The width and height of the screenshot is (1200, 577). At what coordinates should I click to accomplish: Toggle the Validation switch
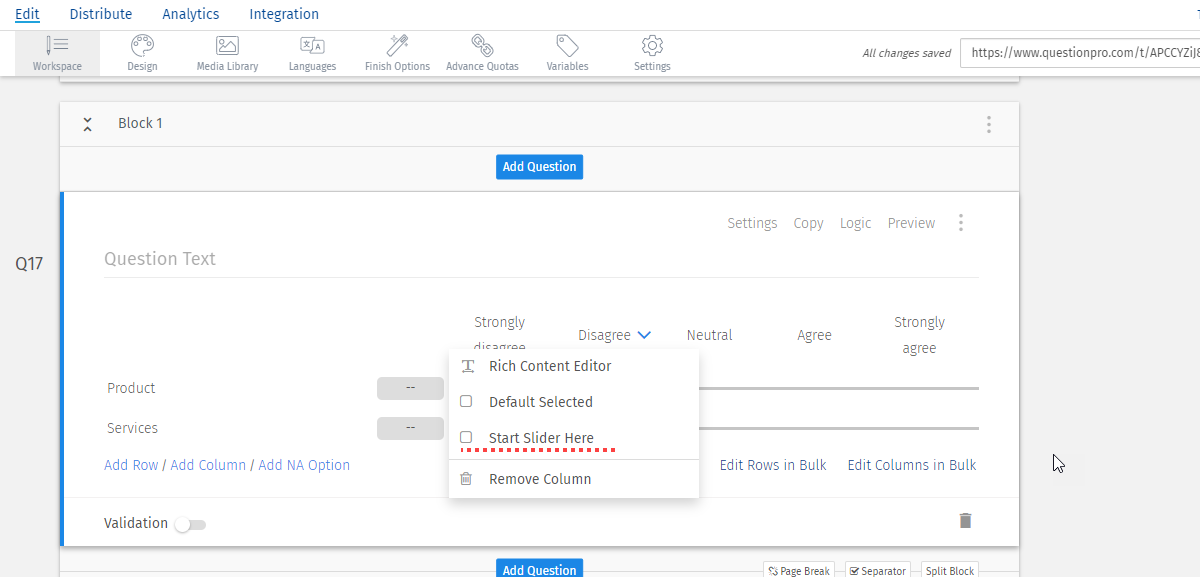190,524
